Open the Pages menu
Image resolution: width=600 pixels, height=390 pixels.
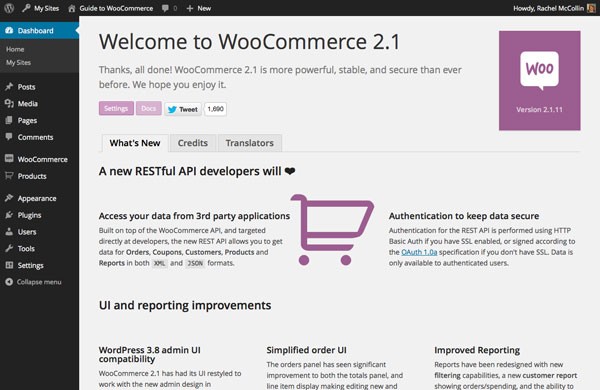click(x=39, y=121)
